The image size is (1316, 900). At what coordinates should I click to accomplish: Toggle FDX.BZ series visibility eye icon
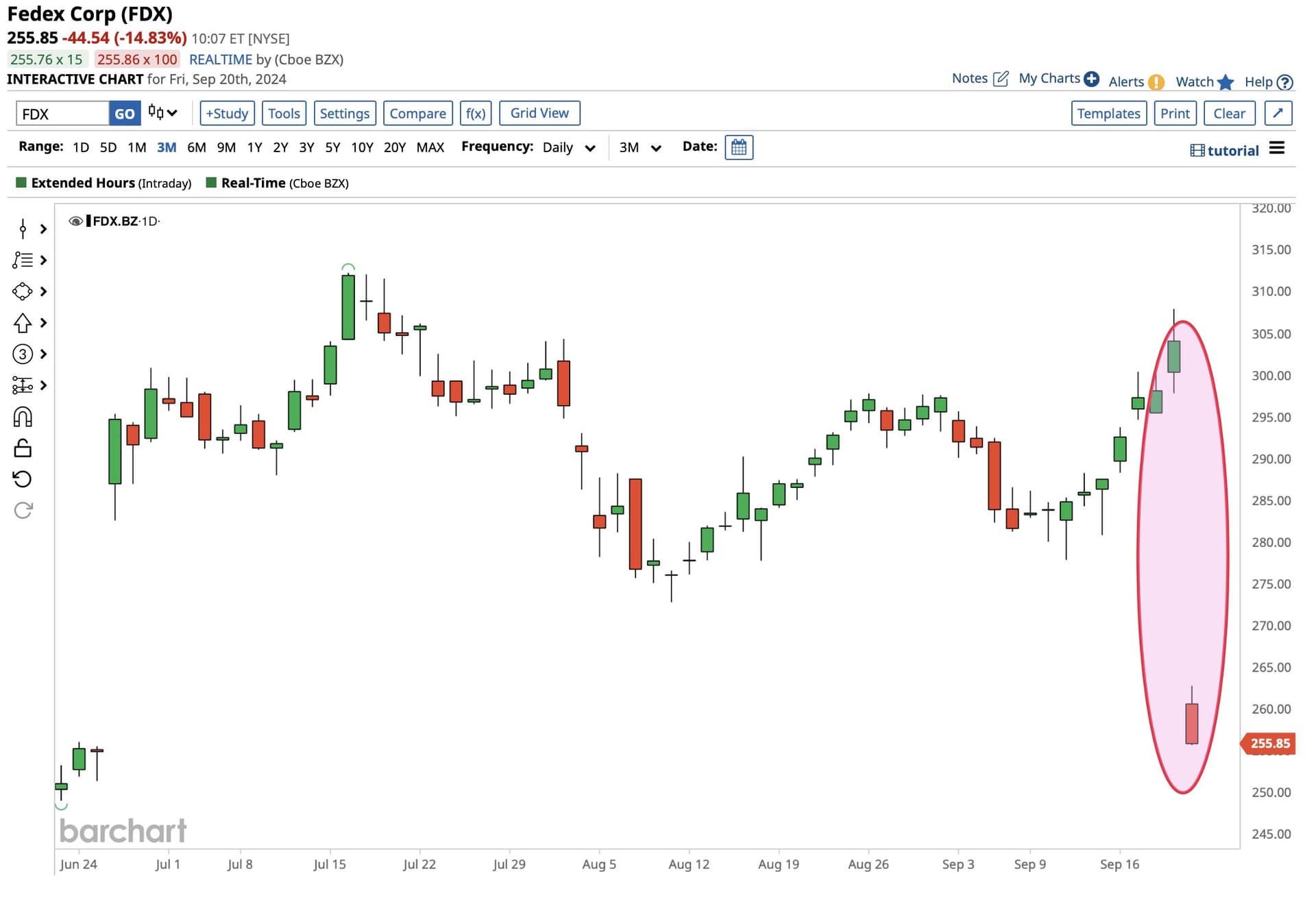coord(75,221)
